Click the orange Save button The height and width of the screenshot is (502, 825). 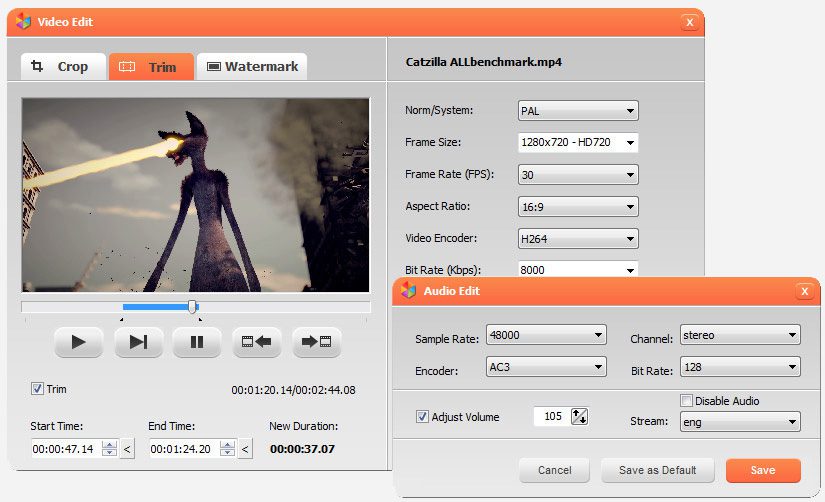(x=763, y=470)
